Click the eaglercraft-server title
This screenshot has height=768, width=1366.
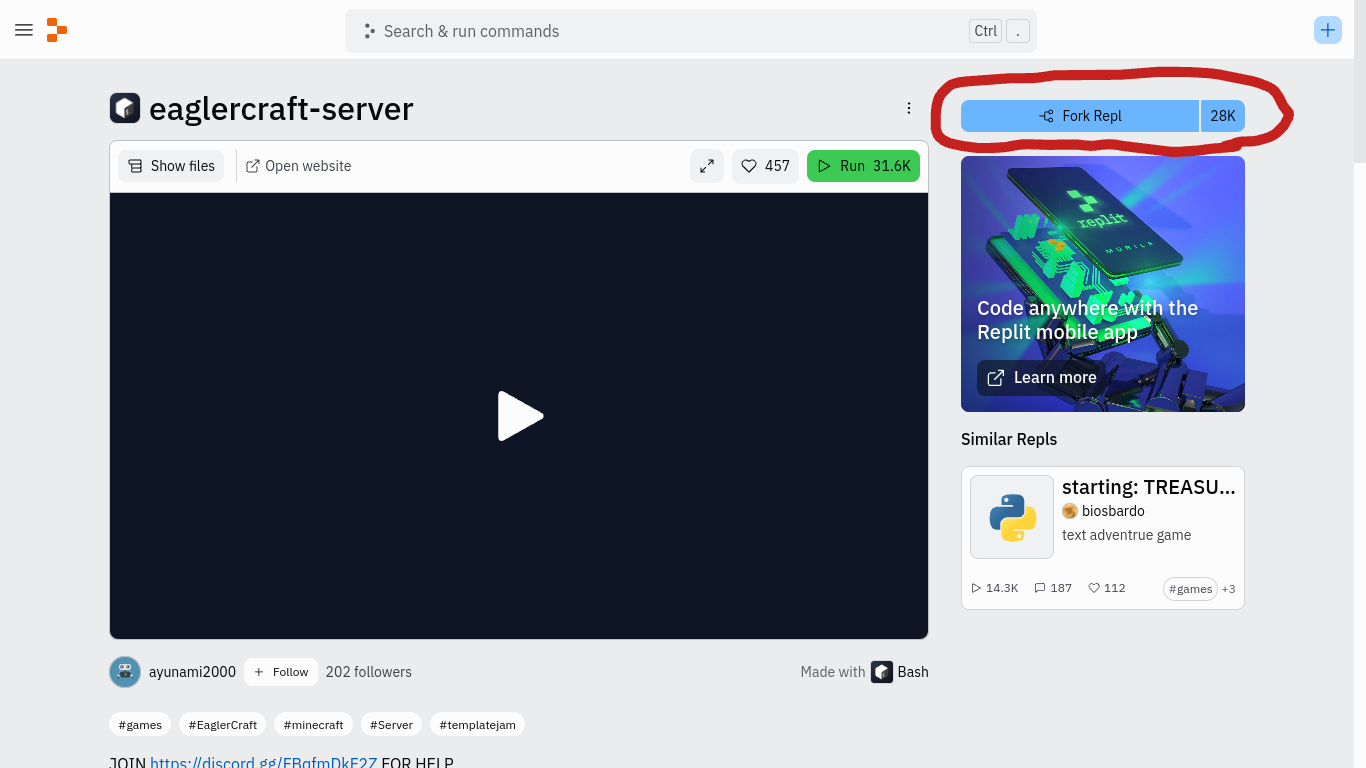click(x=281, y=108)
